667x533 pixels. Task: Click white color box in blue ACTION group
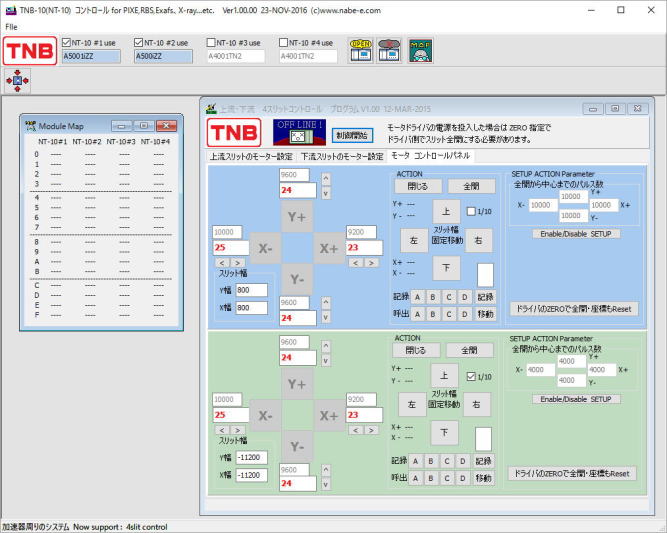(485, 275)
